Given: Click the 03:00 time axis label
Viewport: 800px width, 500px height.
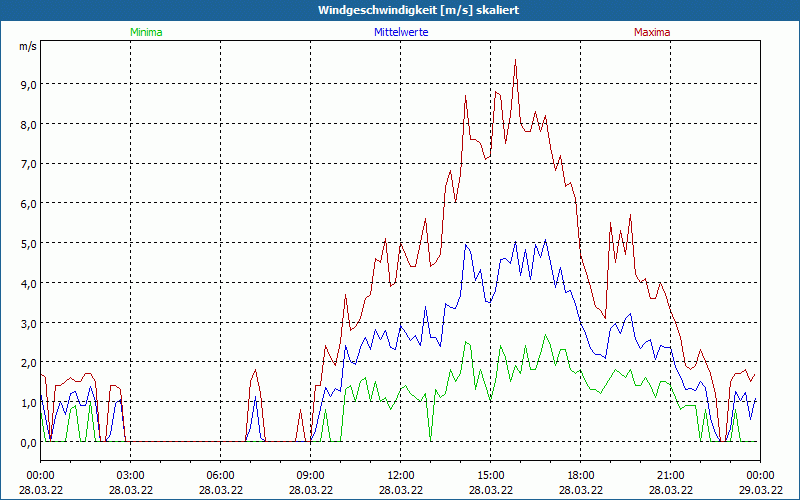Looking at the screenshot, I should (x=131, y=476).
